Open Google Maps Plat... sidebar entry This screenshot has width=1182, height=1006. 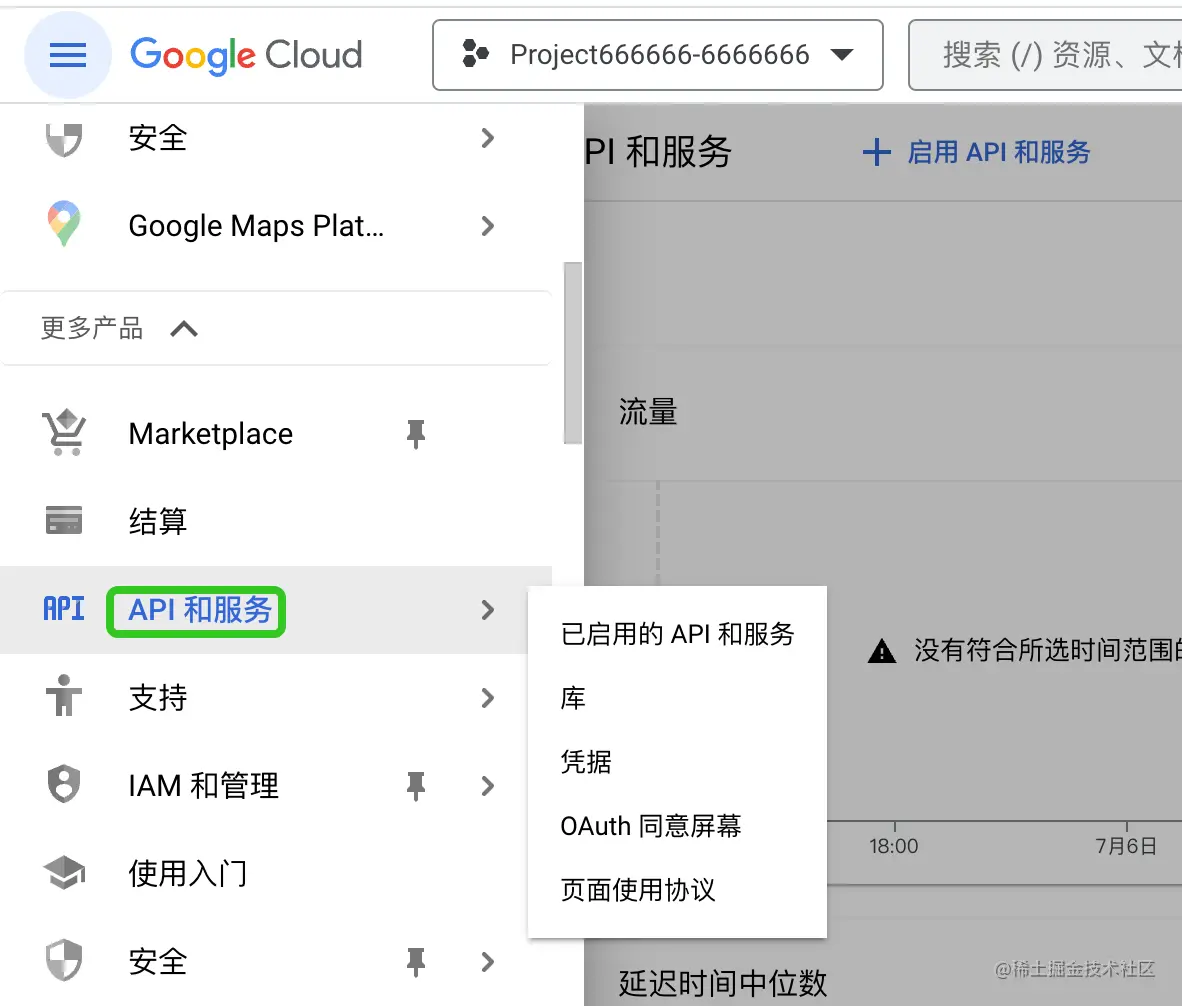tap(256, 225)
